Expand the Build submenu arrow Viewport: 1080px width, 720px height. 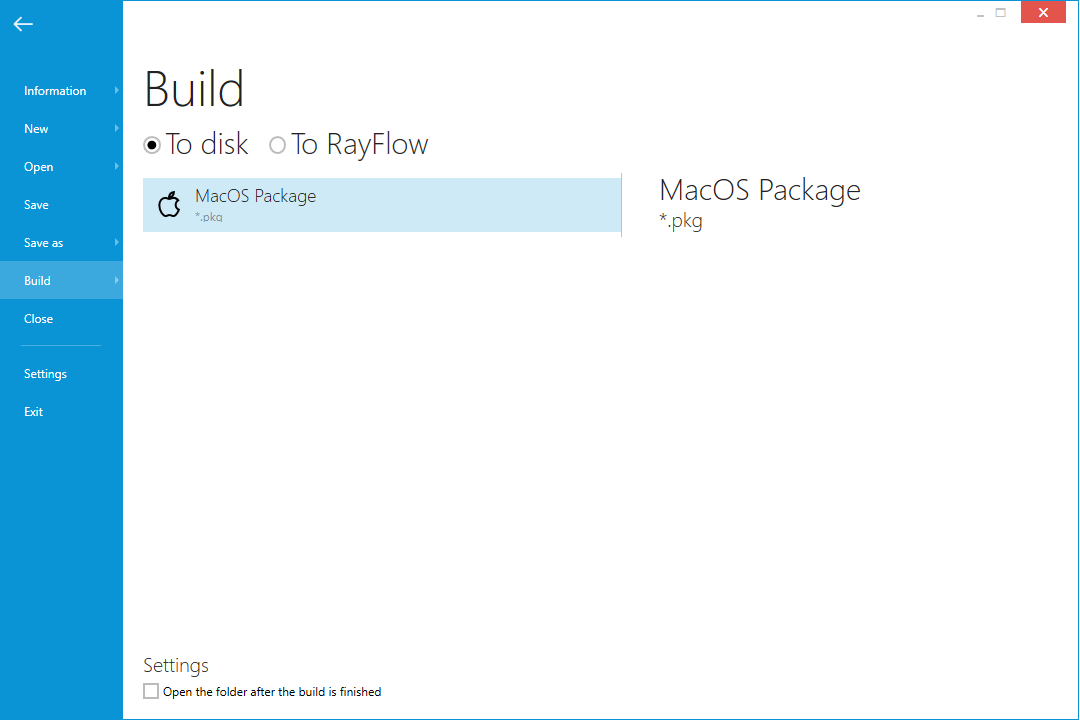pyautogui.click(x=116, y=280)
